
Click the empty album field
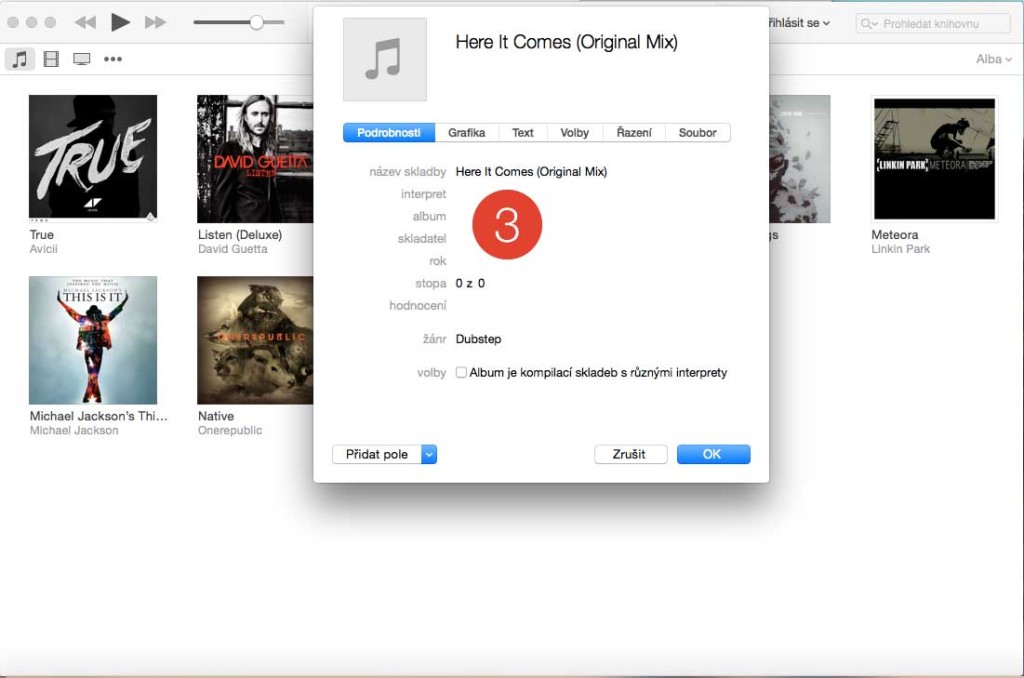pos(591,216)
